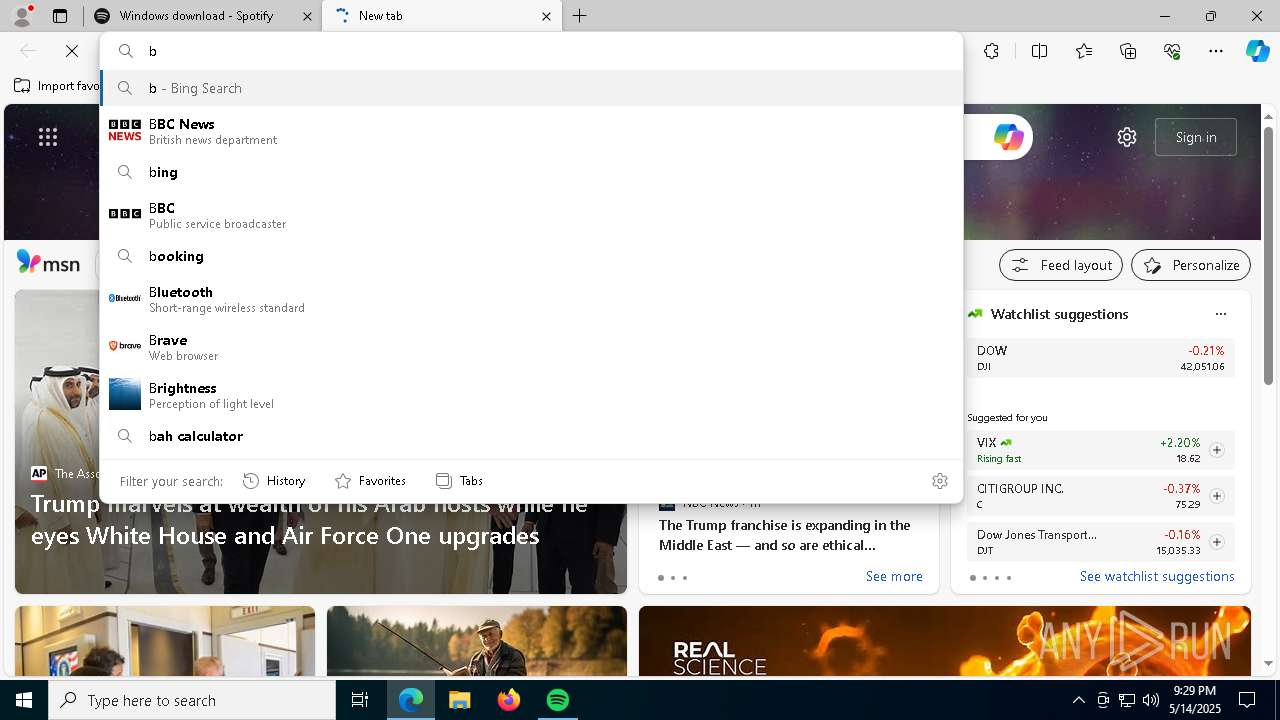Screen dimensions: 1280x720
Task: Choose the 'bah calculator' suggestion
Action: point(531,436)
